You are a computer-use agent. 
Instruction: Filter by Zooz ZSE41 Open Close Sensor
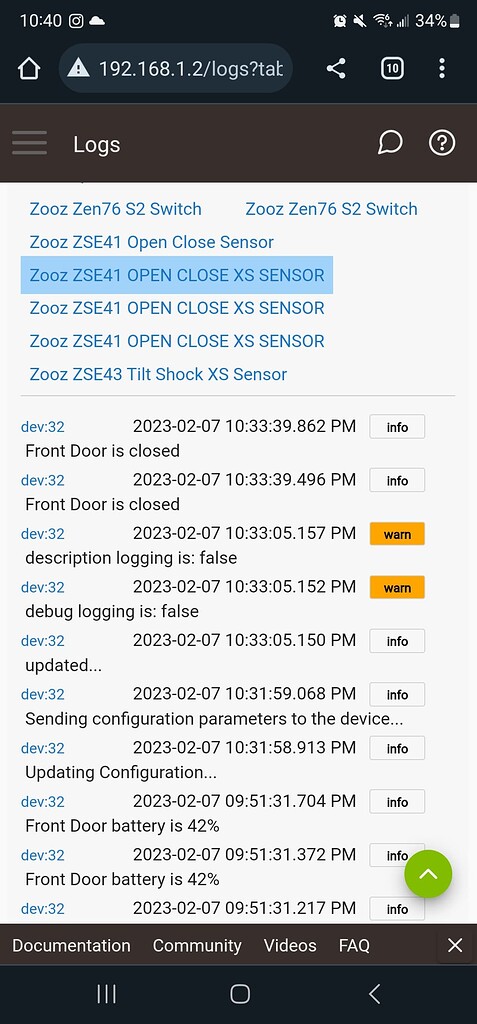click(x=152, y=242)
